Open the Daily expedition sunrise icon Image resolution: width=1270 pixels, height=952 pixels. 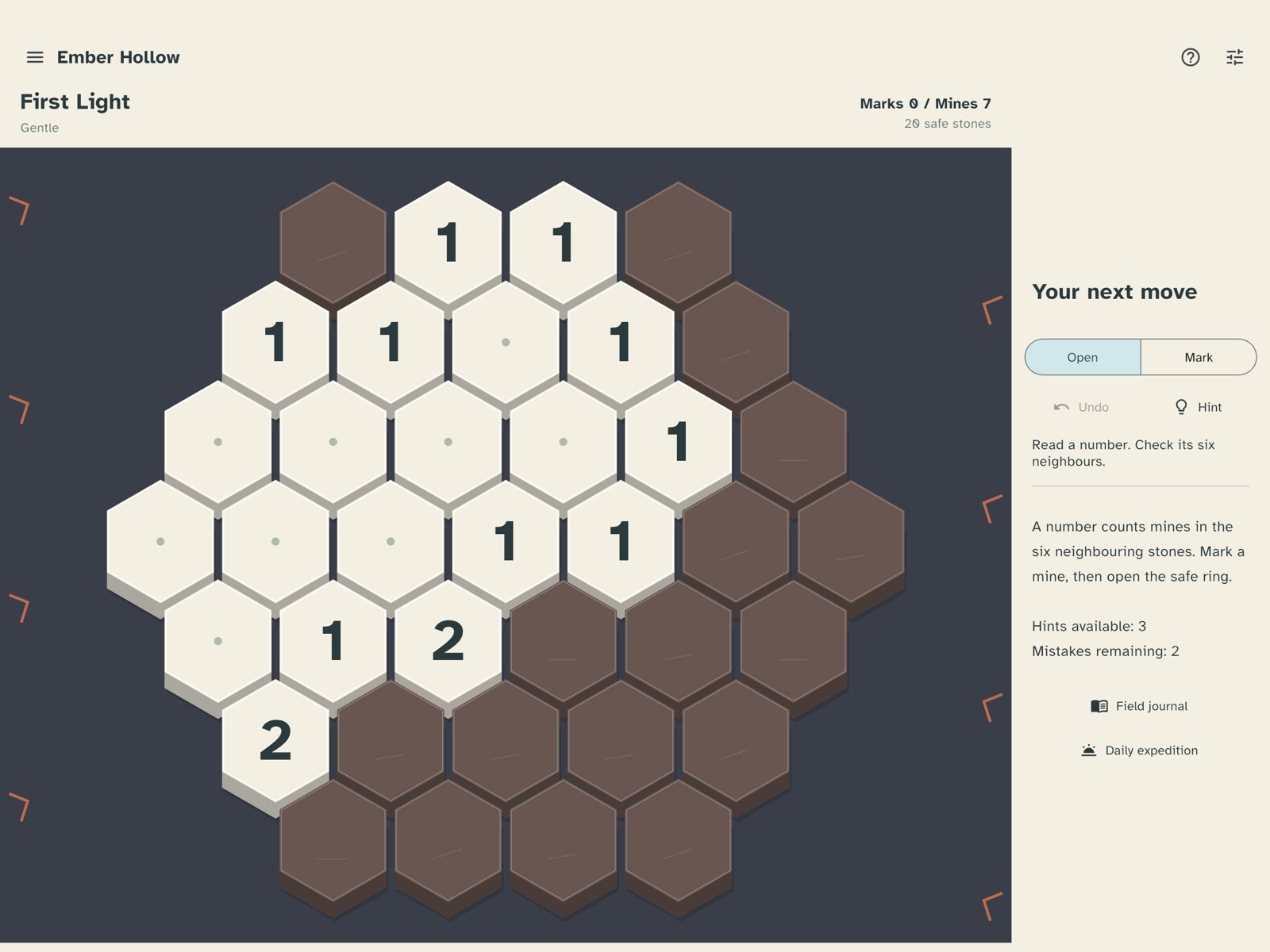click(x=1089, y=750)
